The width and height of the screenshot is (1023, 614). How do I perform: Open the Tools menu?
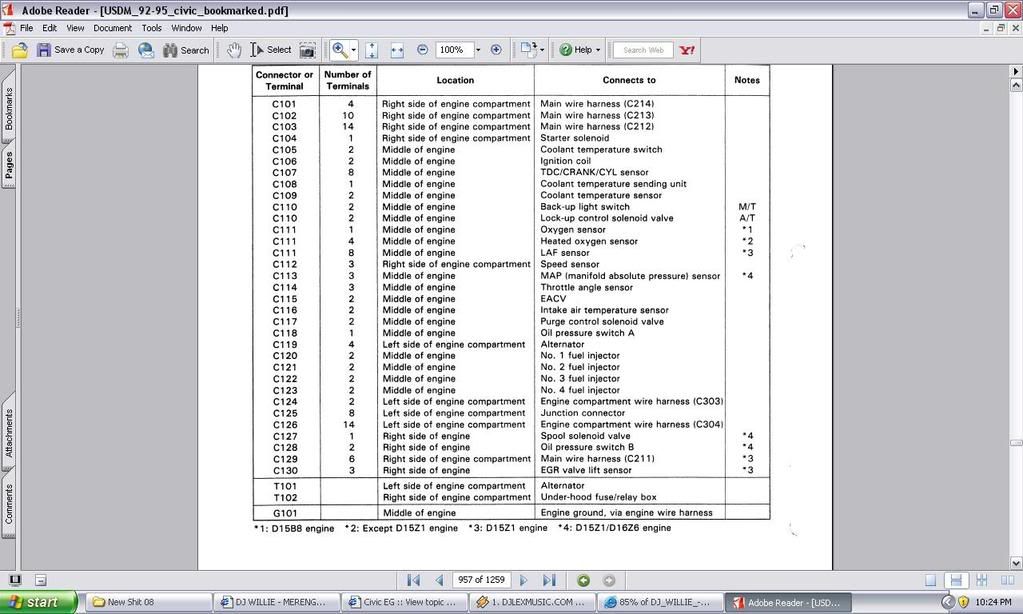coord(151,28)
